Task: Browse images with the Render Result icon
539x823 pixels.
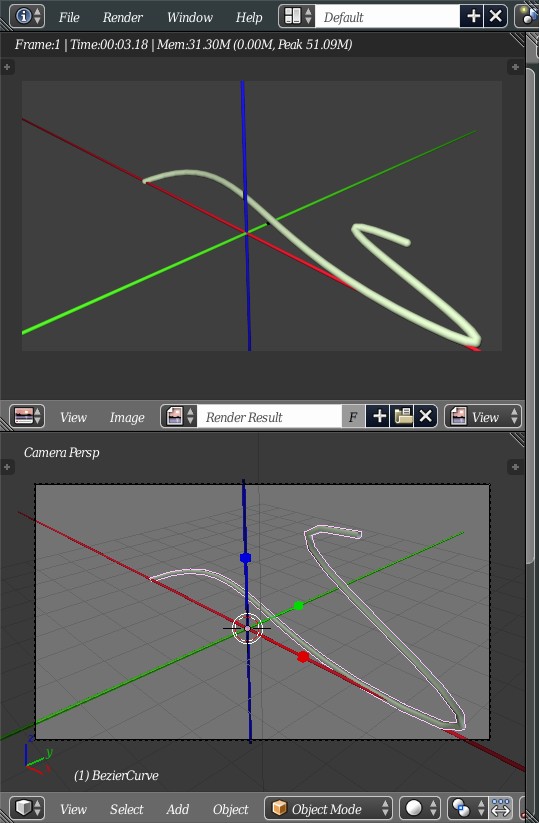Action: 178,417
